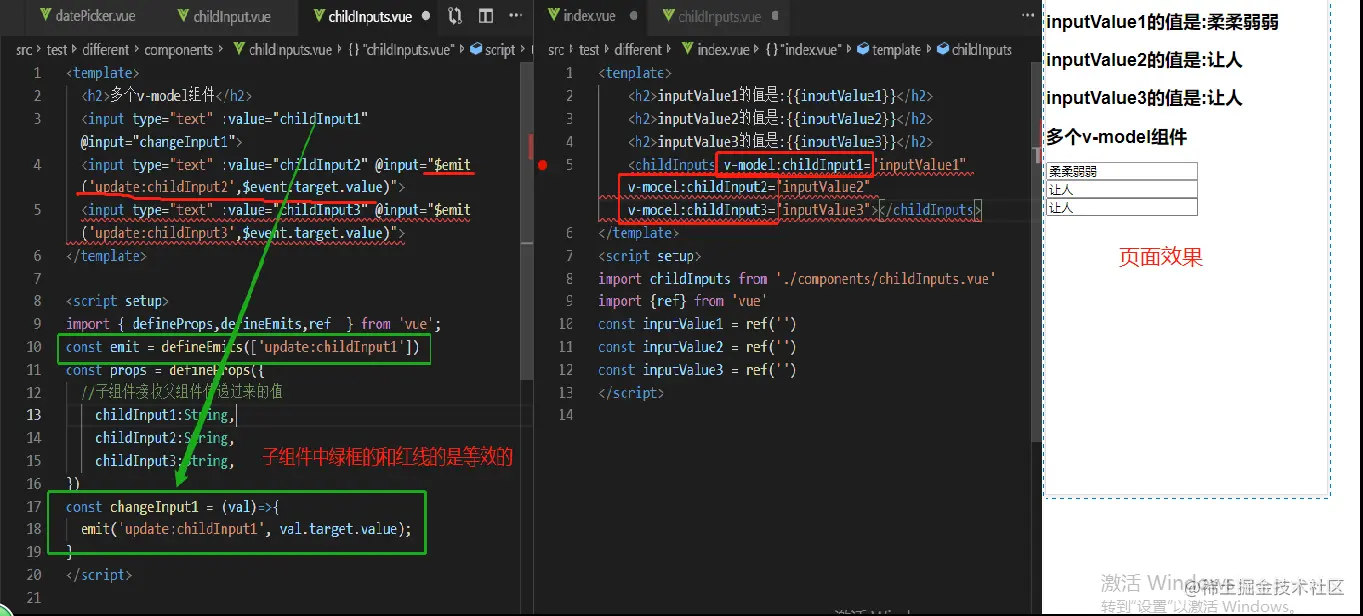Open the index.vue tab
This screenshot has height=616, width=1363.
pyautogui.click(x=588, y=16)
